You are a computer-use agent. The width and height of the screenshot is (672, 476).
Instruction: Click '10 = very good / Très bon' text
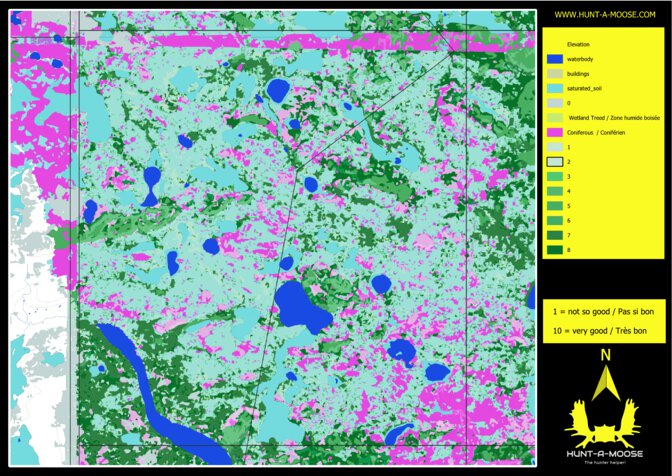pyautogui.click(x=600, y=331)
